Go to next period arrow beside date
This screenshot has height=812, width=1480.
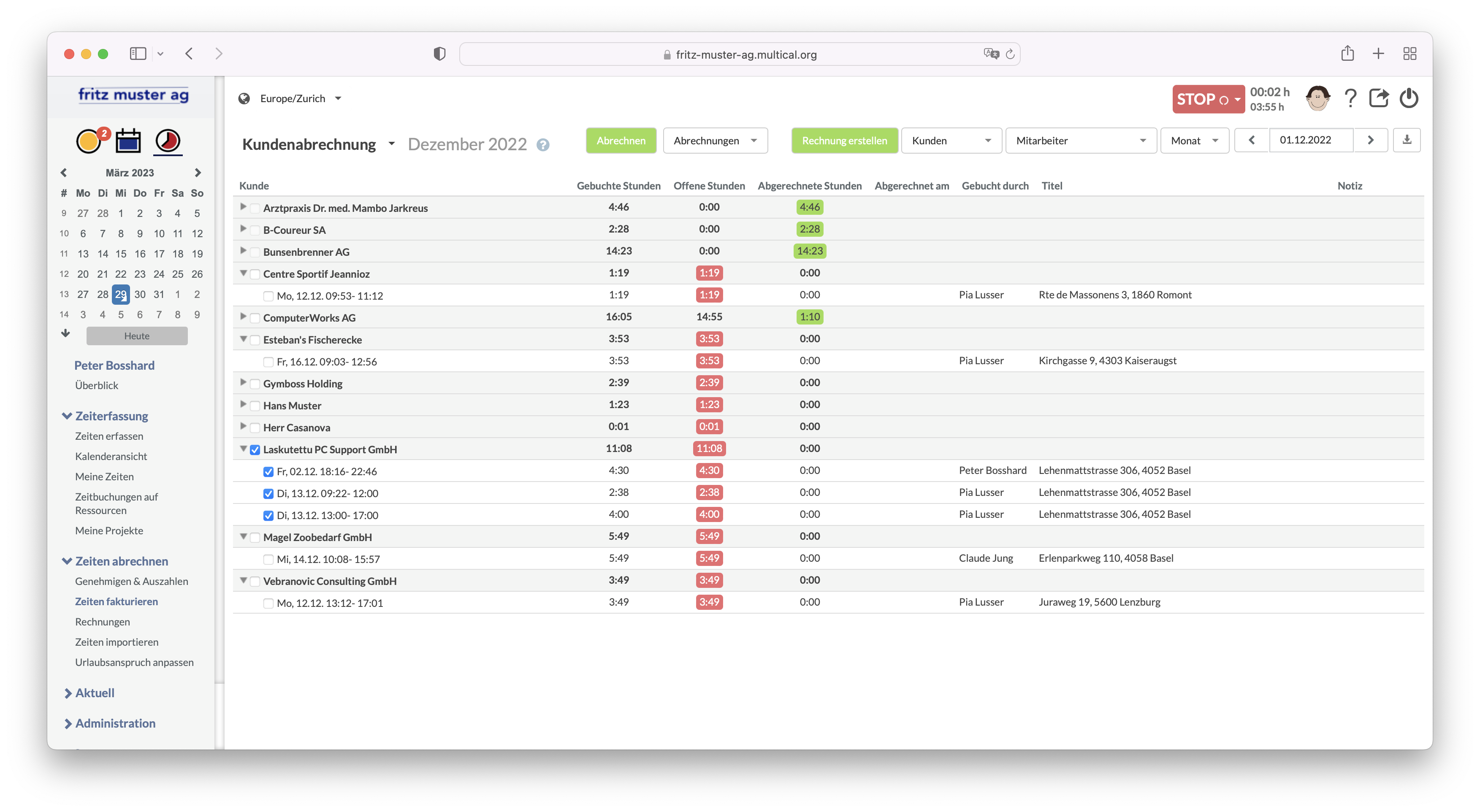1371,140
